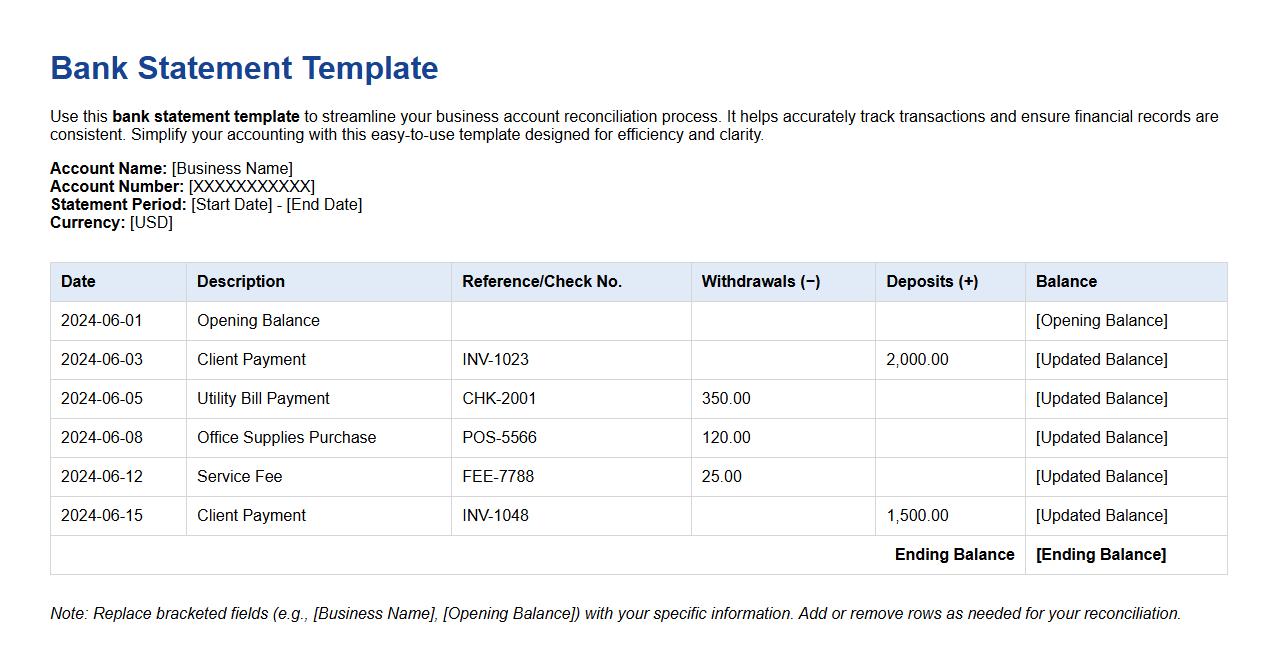Click the Withdrawals (−) column header
Screen dimensions: 1278x650
click(x=761, y=281)
